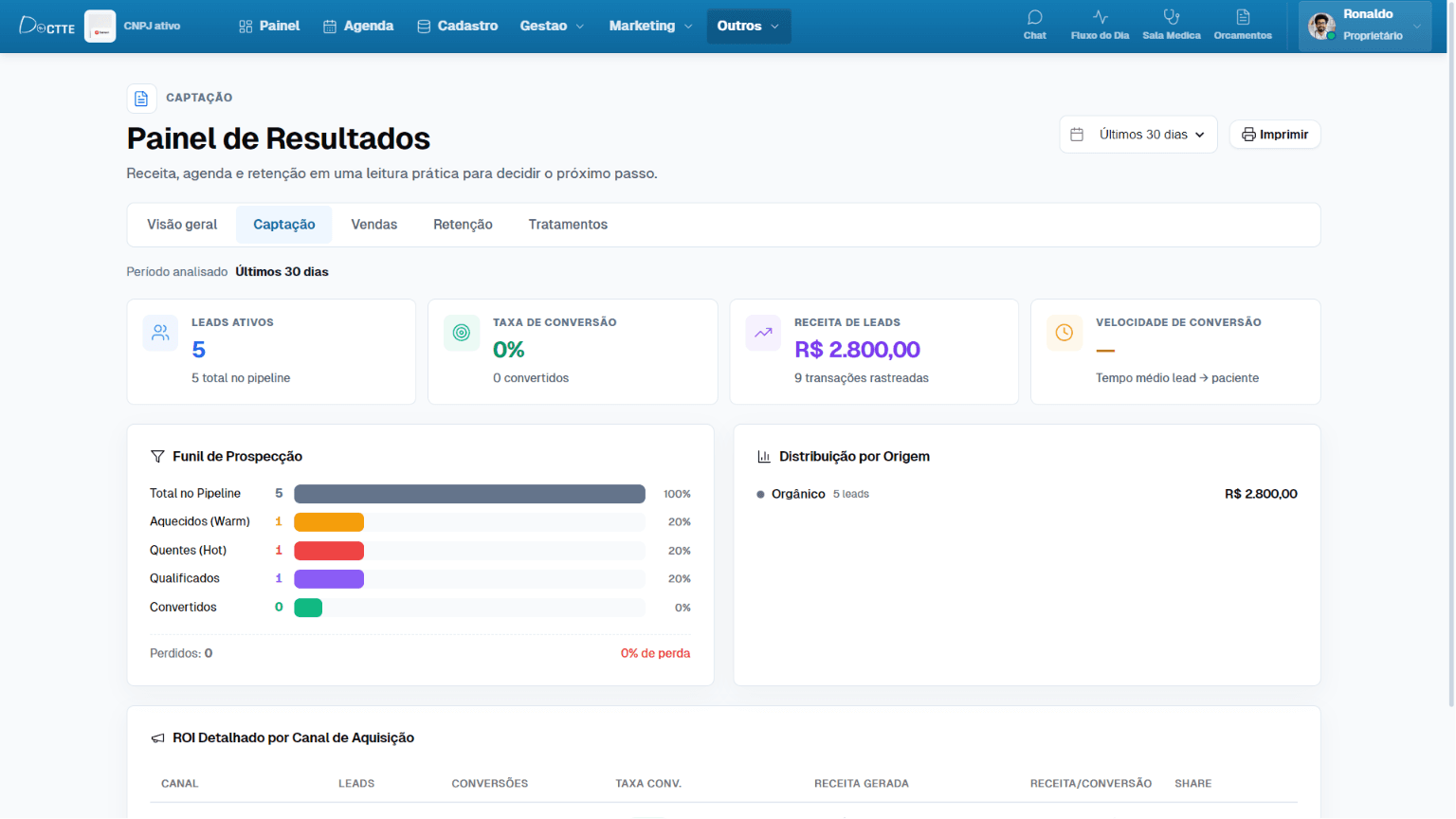The width and height of the screenshot is (1456, 819).
Task: Click the Captação document icon above title
Action: pyautogui.click(x=141, y=99)
